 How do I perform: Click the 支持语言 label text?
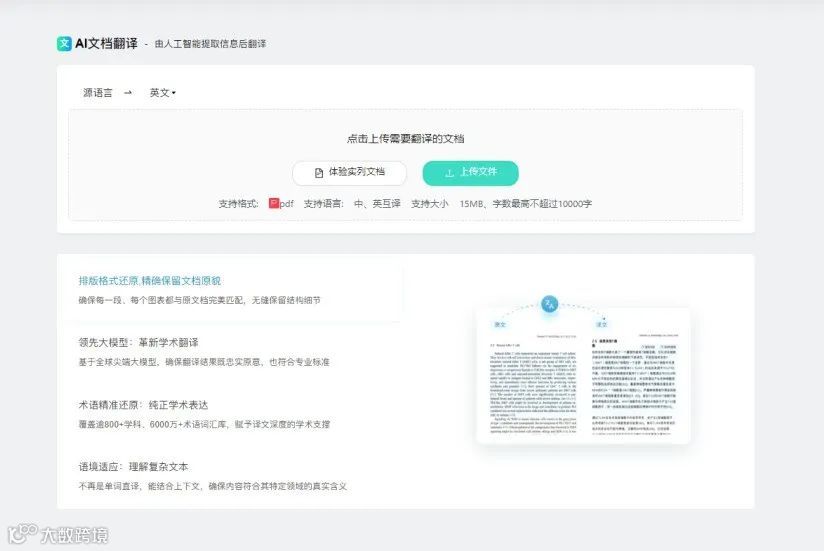click(323, 204)
